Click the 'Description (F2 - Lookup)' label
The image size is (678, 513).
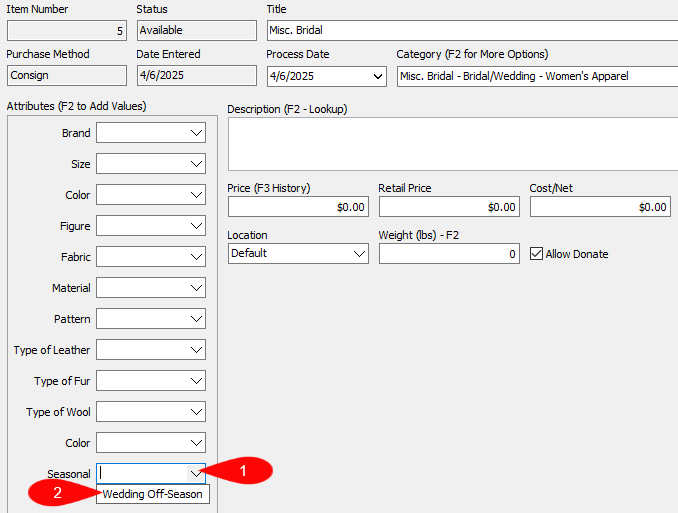[x=287, y=109]
